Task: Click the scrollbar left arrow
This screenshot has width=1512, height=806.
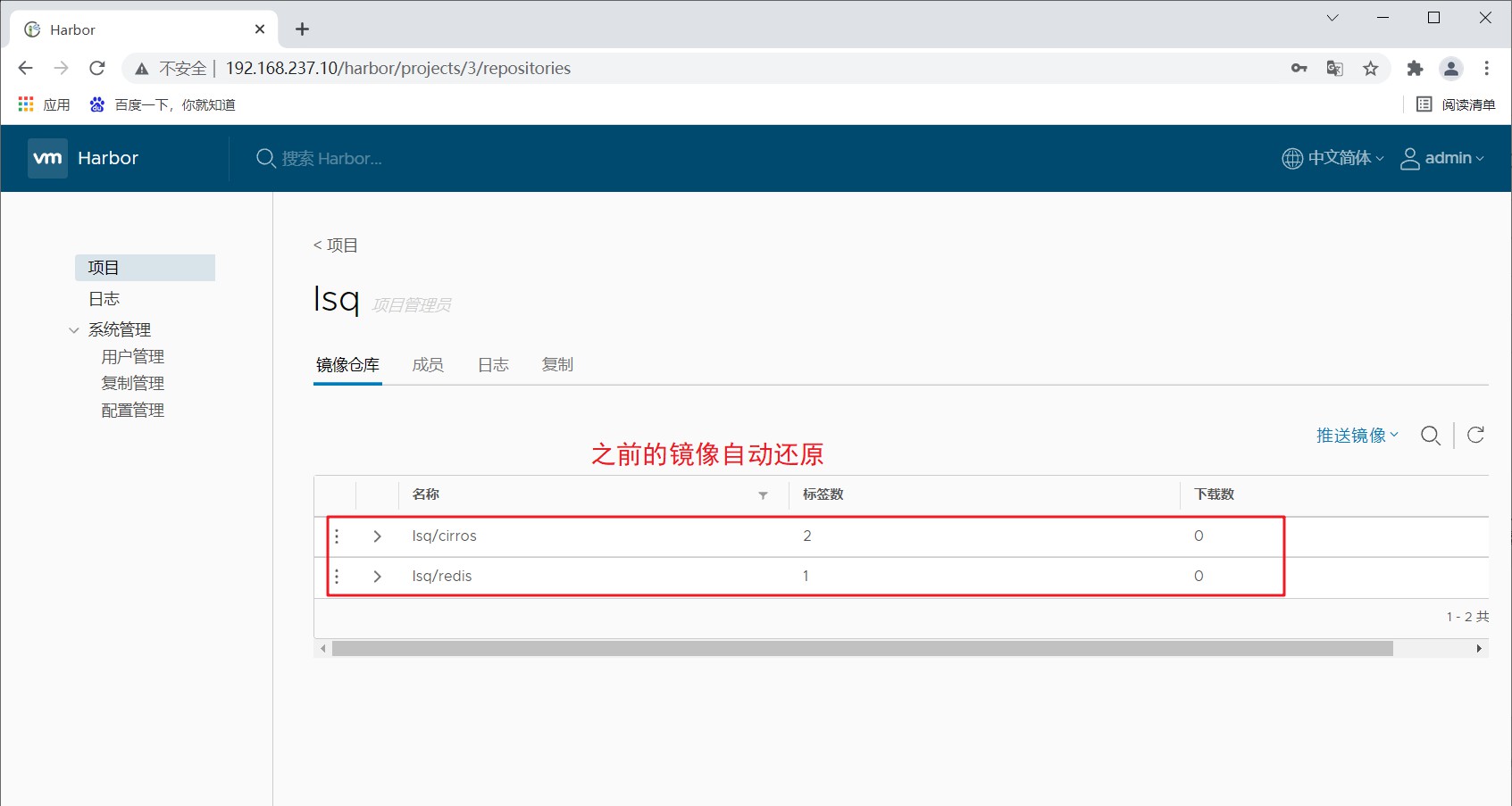Action: 323,649
